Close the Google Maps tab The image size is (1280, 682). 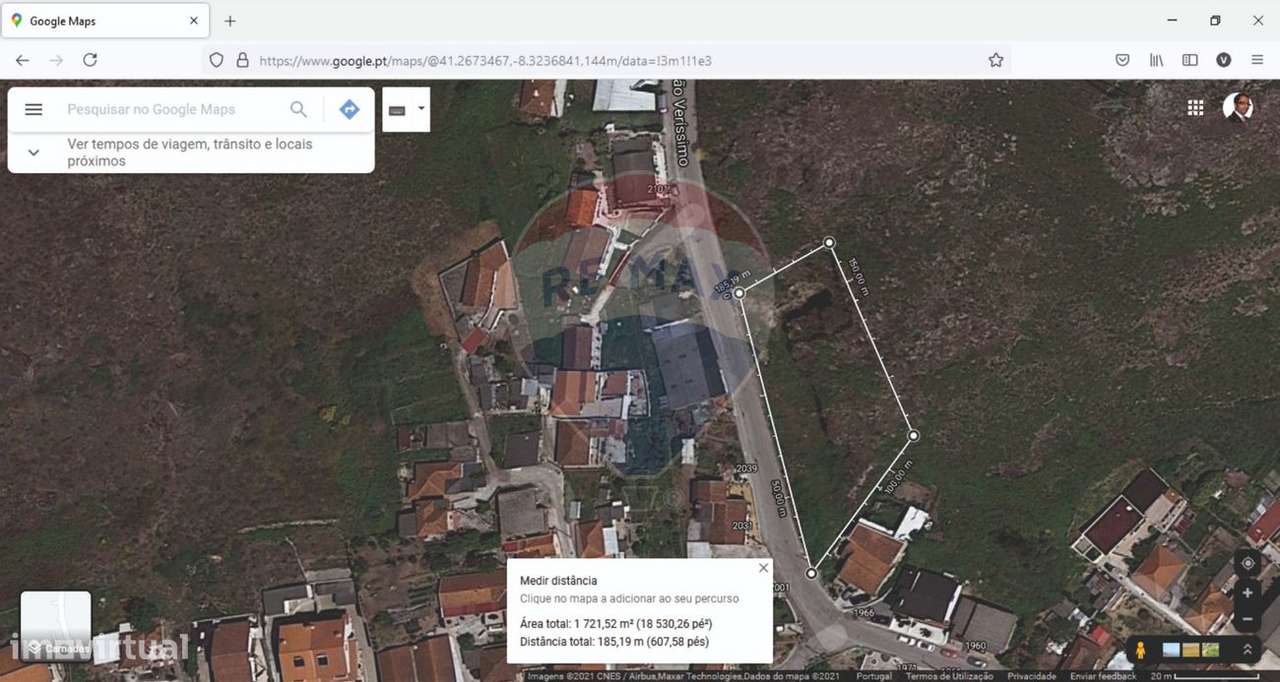[194, 21]
